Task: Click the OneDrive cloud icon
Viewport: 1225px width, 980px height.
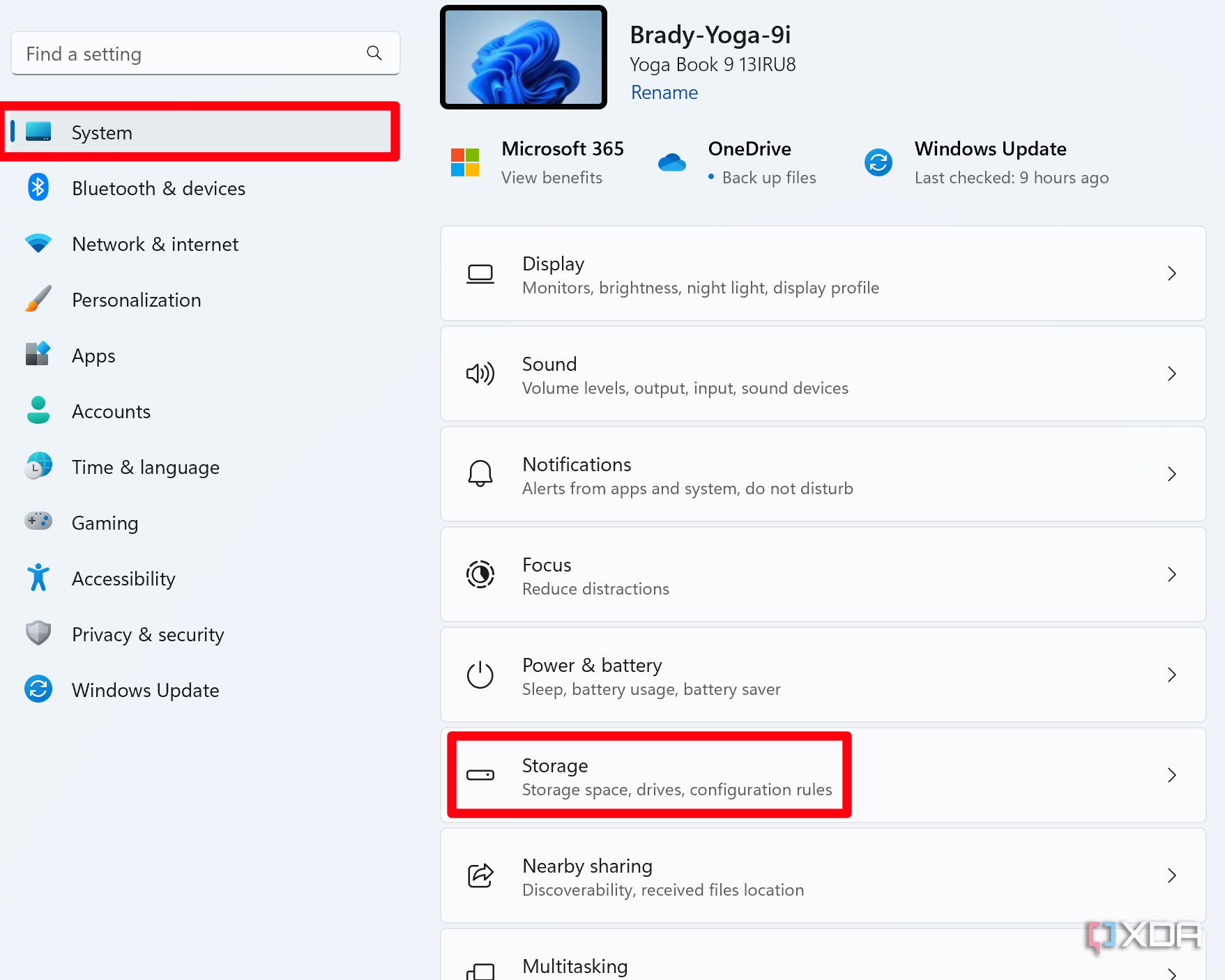Action: click(x=671, y=162)
